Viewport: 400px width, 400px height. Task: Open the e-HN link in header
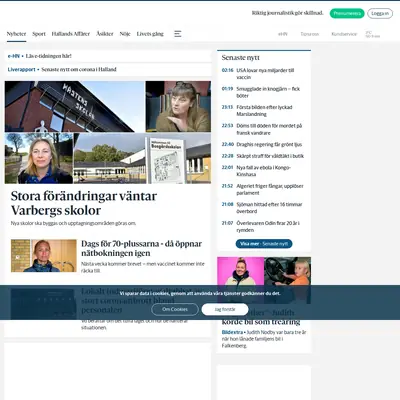click(283, 34)
